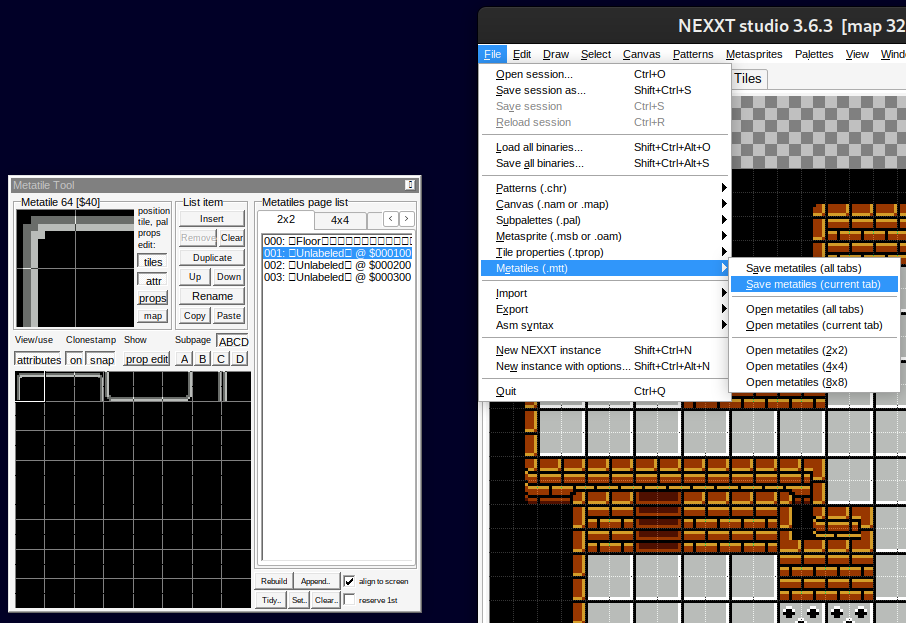Expand the Canvas (.nam or .map) submenu

pyautogui.click(x=605, y=204)
